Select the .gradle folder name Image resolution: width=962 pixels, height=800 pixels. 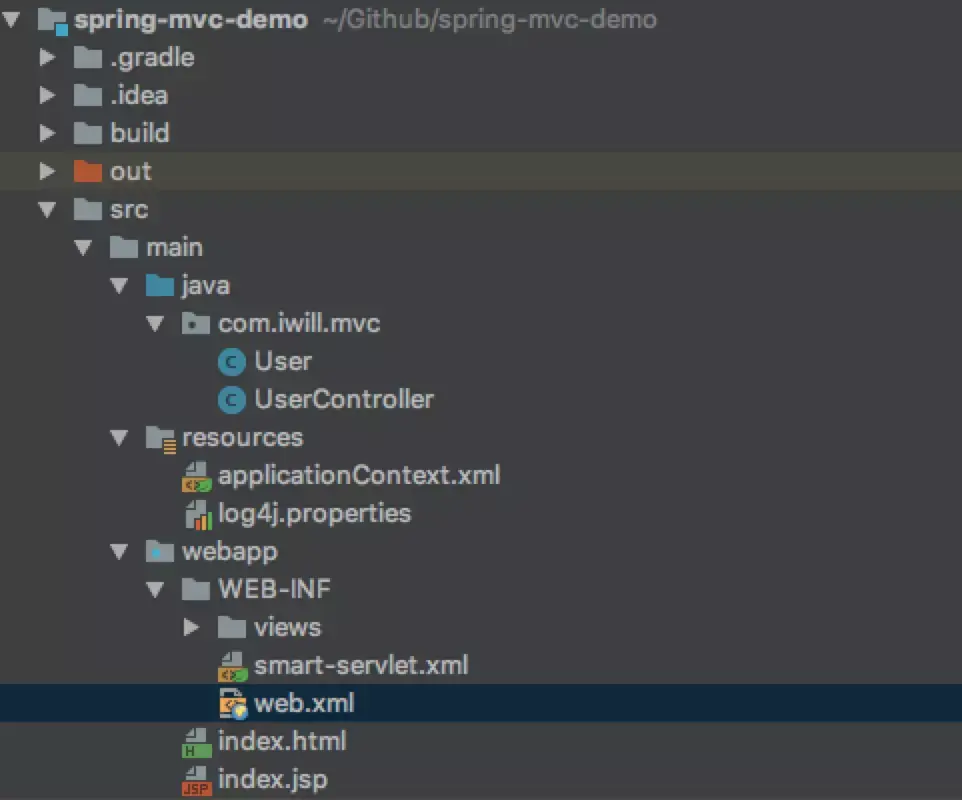pos(152,58)
